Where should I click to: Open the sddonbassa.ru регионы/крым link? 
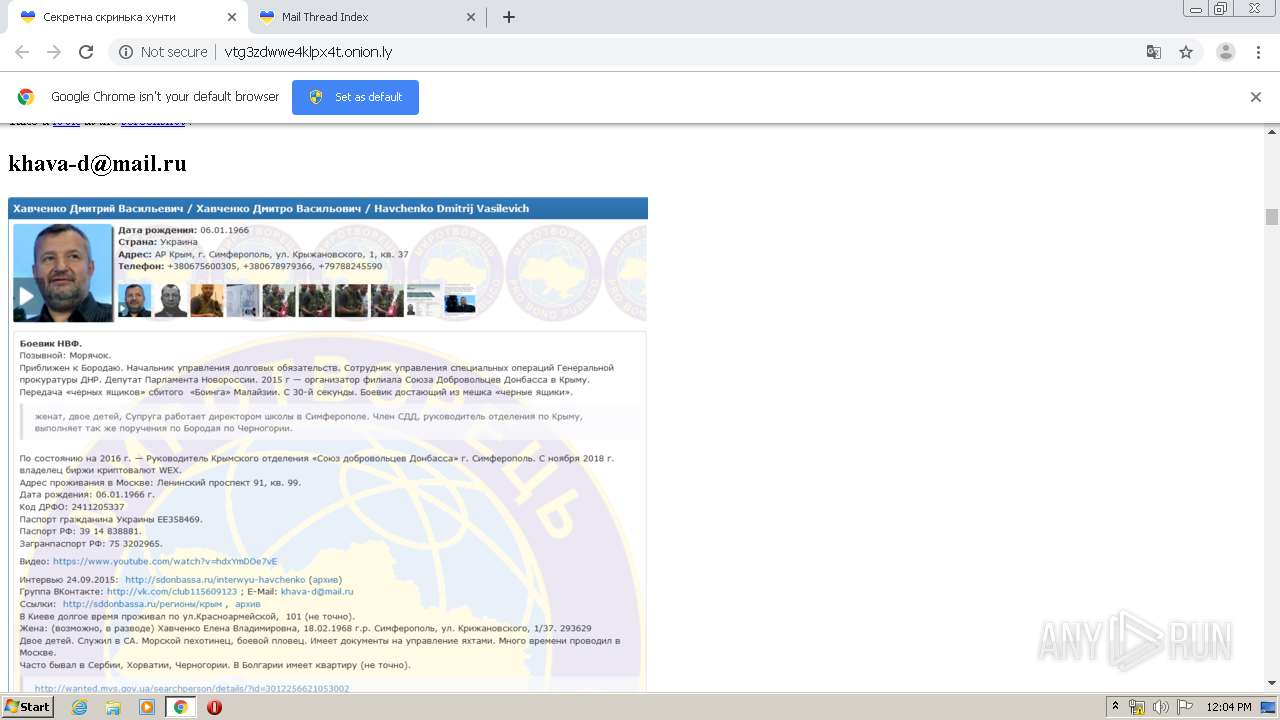tap(143, 604)
